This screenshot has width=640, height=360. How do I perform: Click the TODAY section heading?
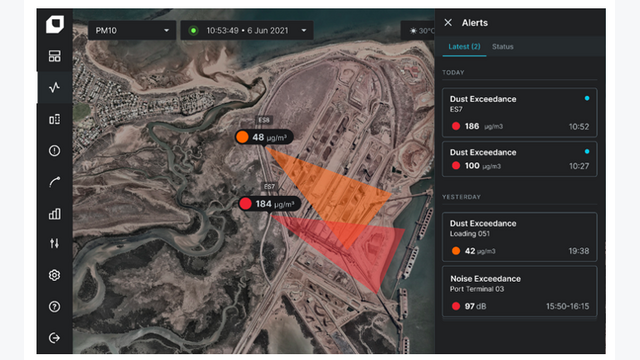453,72
